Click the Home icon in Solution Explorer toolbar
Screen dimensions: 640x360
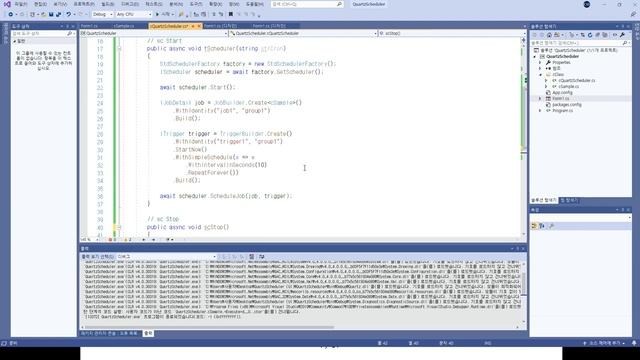(x=549, y=35)
